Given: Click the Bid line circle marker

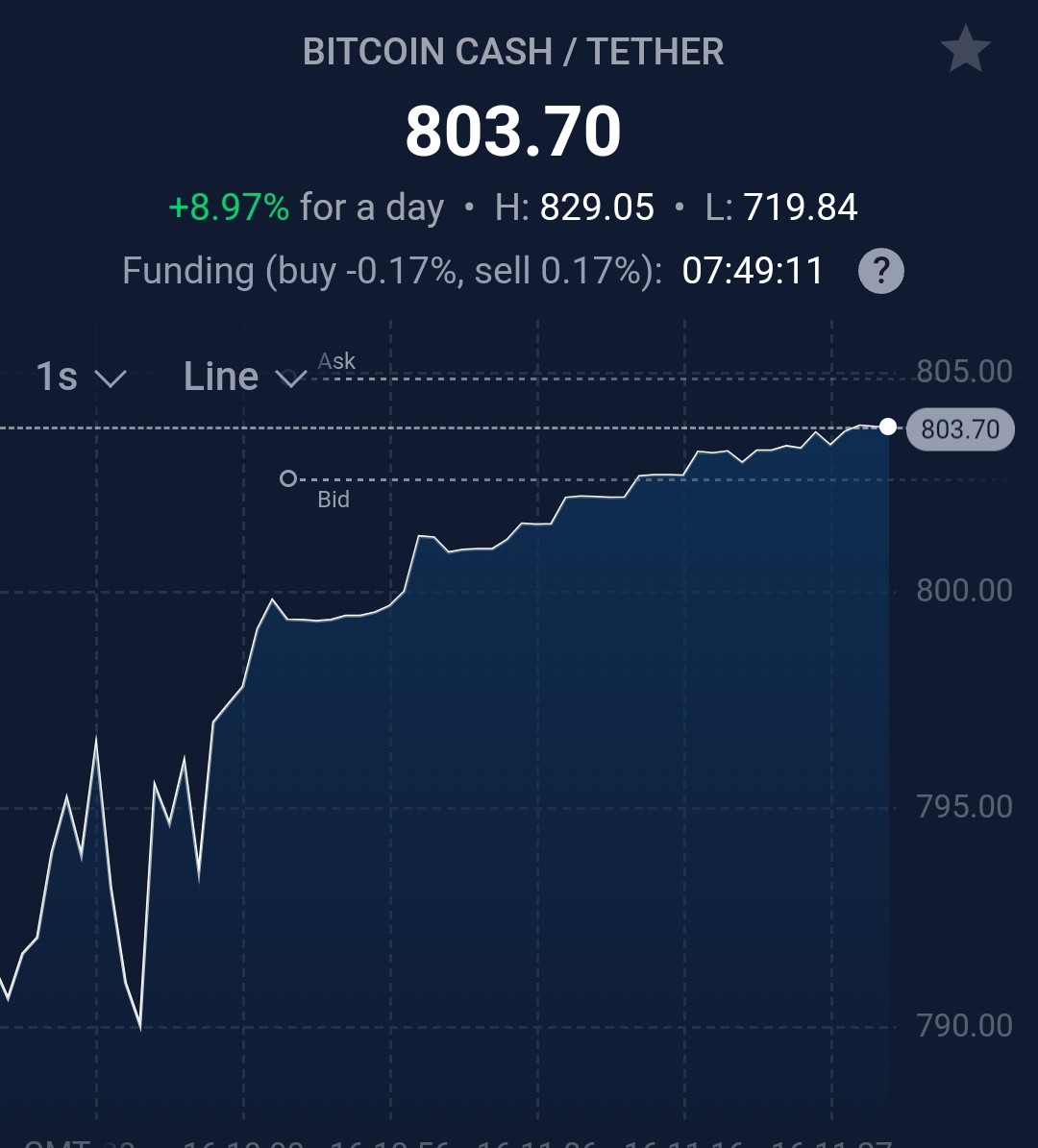Looking at the screenshot, I should coord(288,478).
